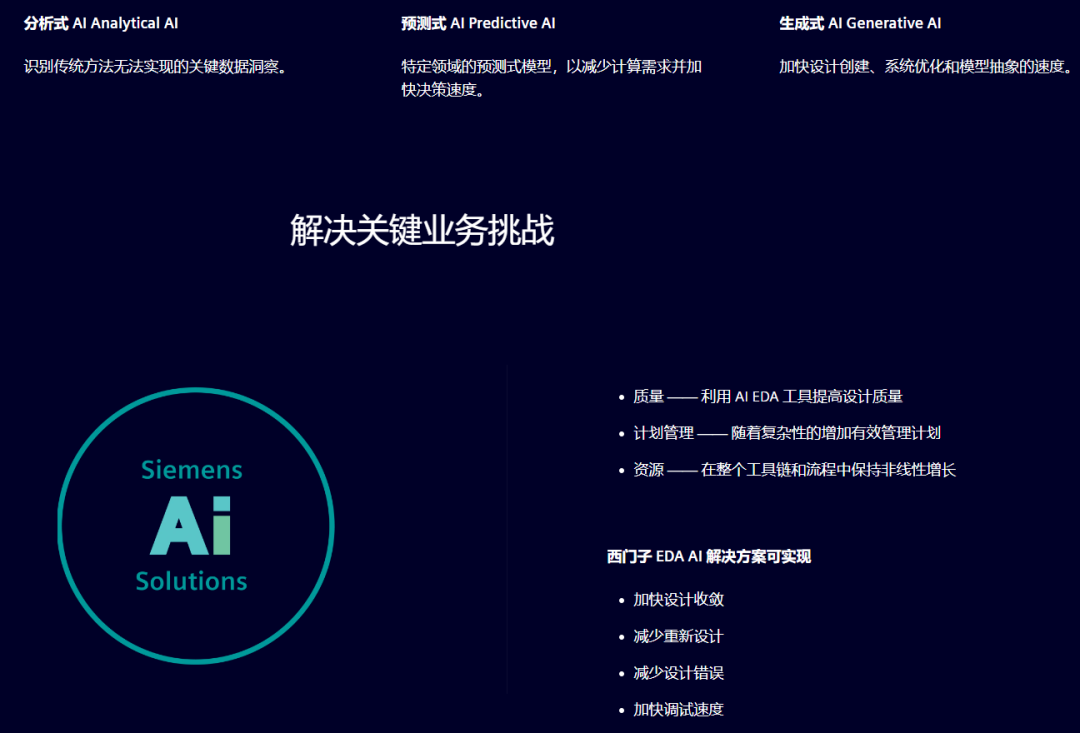
Task: Click the large title "解决关键业务挑战"
Action: pos(422,230)
